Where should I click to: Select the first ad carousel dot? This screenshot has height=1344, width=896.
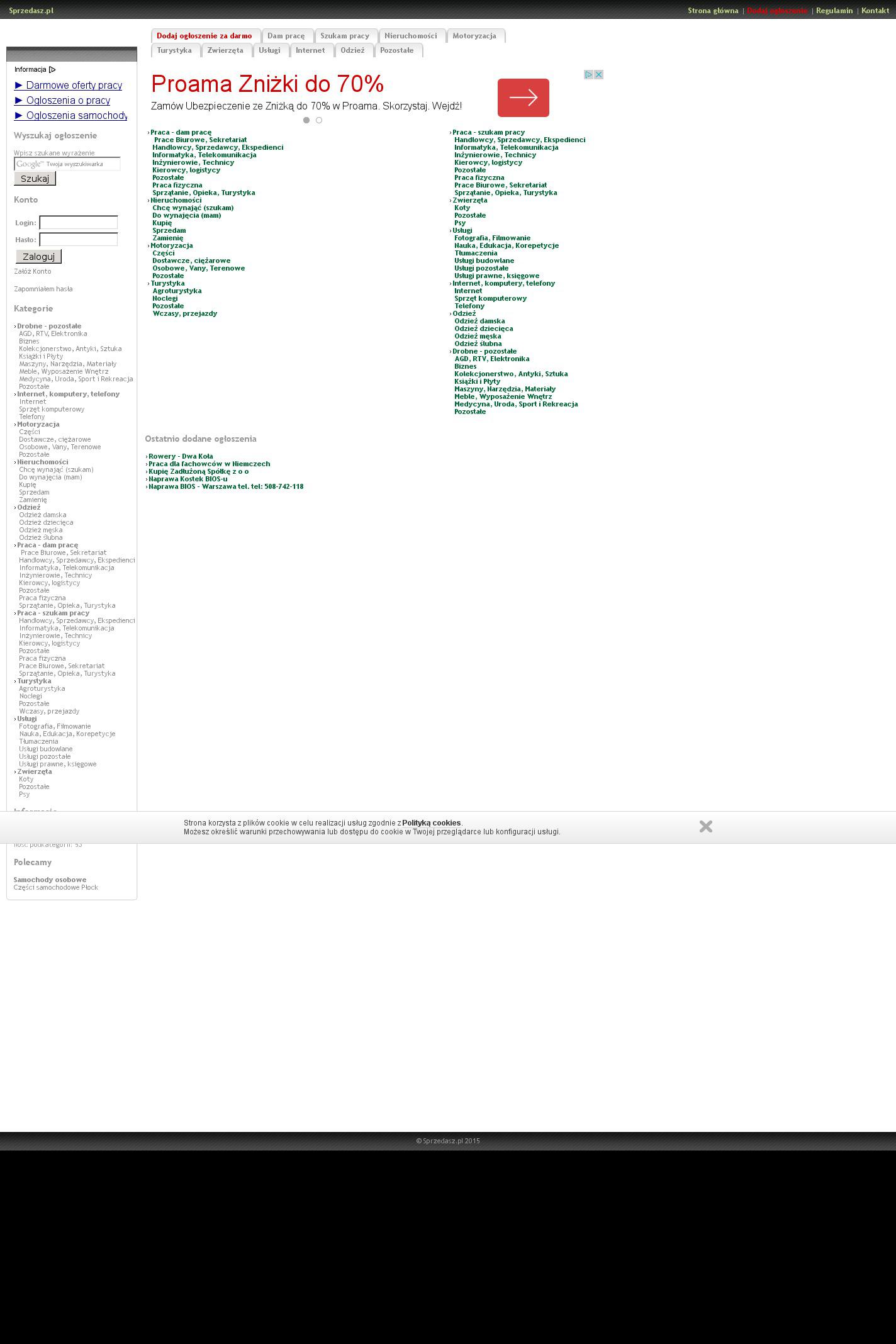coord(306,120)
